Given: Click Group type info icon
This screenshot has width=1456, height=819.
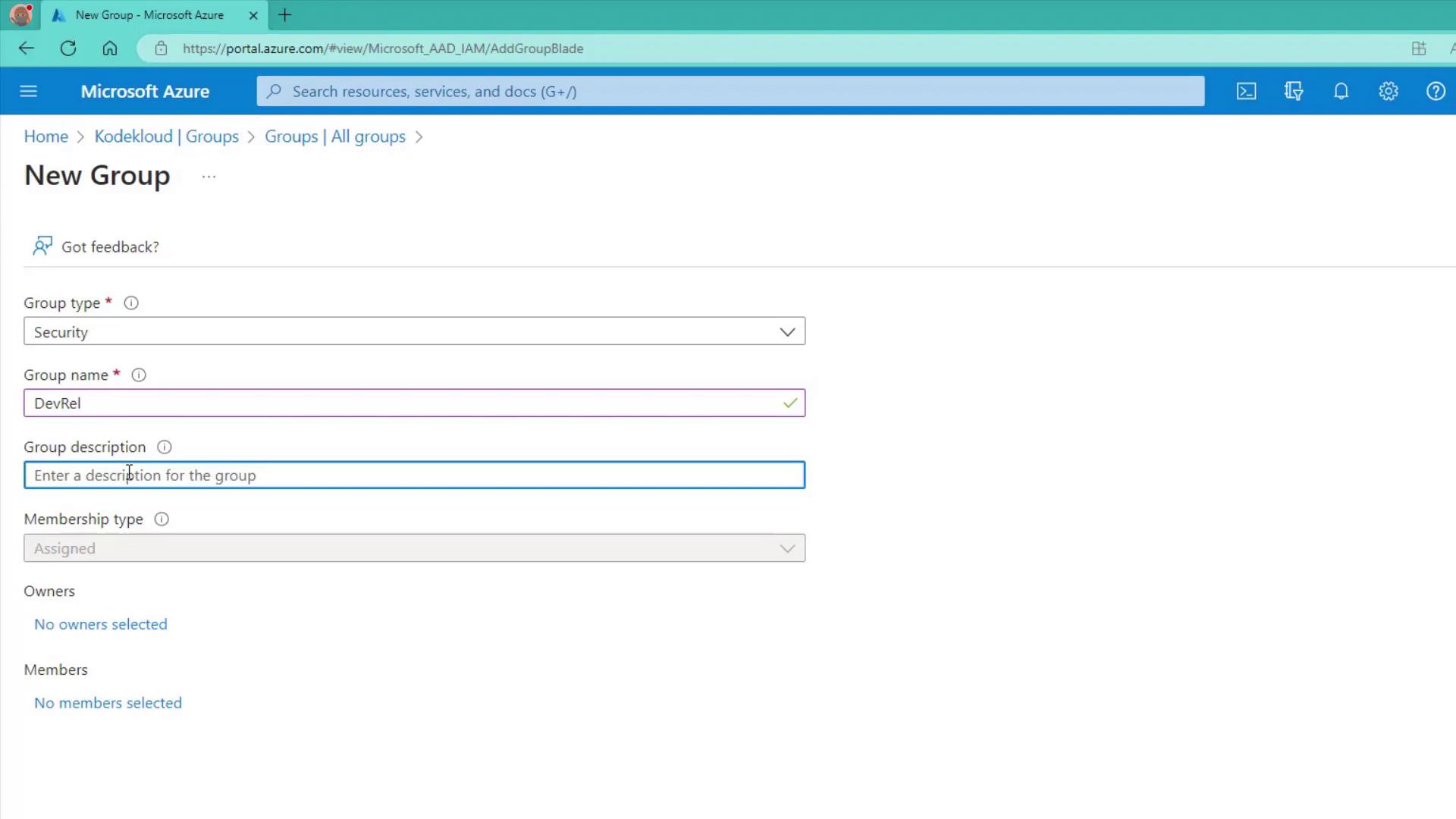Looking at the screenshot, I should (131, 303).
